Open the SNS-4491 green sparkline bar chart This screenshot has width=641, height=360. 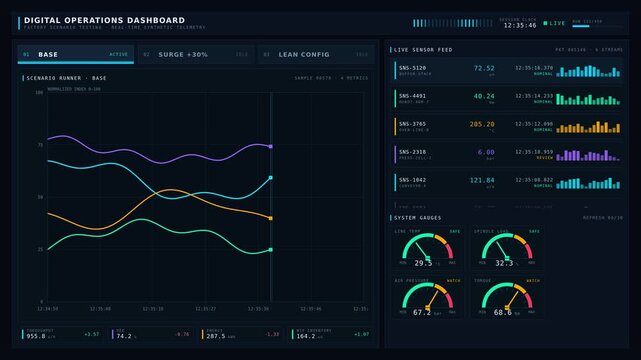[x=588, y=99]
